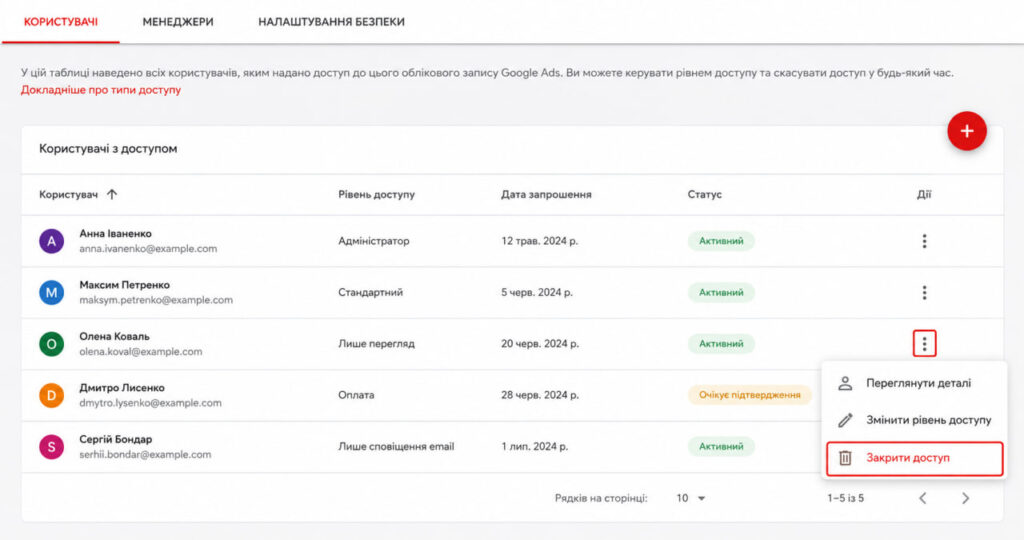Click avatar A of Анна Іваненко

(52, 241)
